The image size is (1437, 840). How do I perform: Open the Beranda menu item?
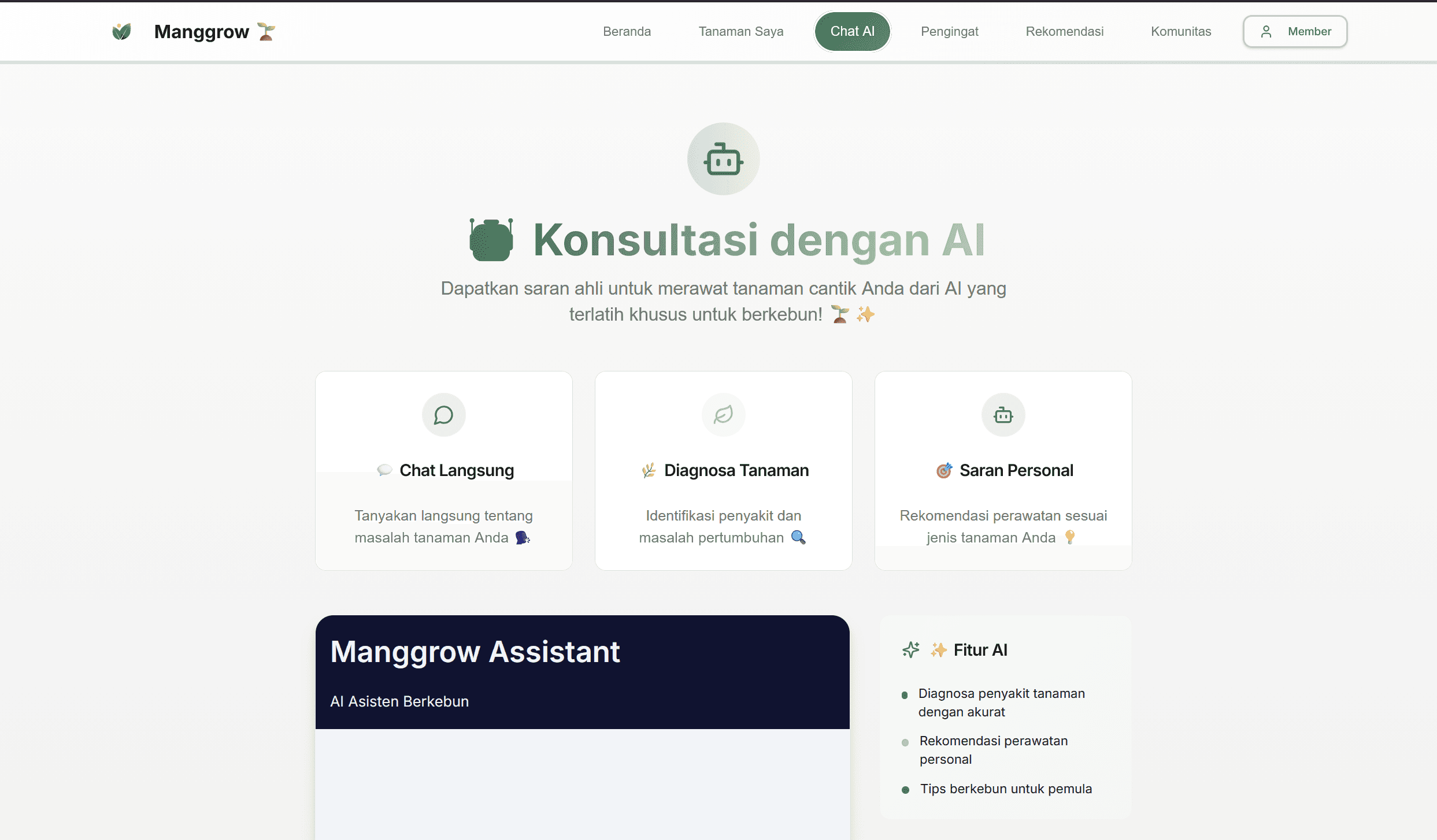pyautogui.click(x=627, y=31)
